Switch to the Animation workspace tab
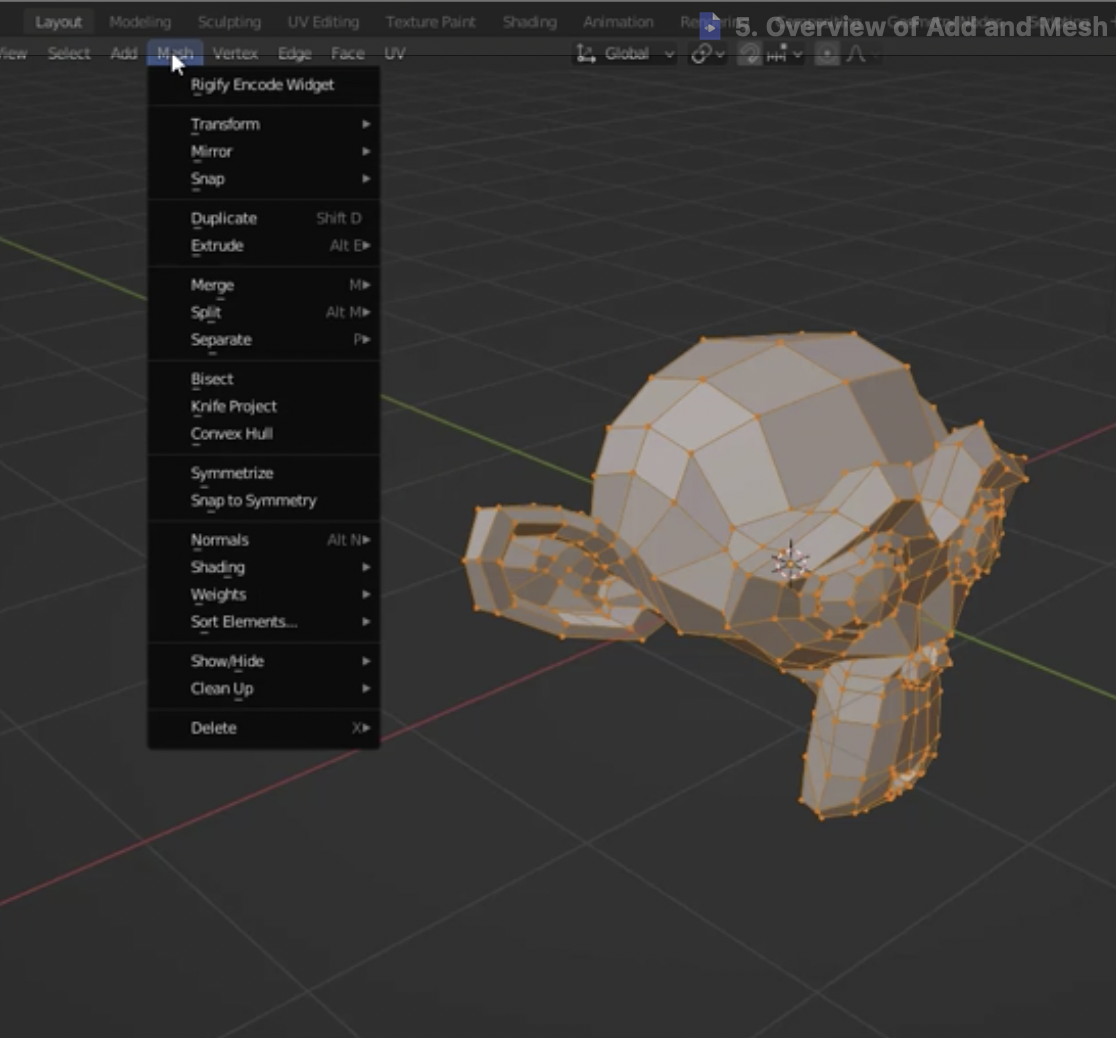1116x1038 pixels. 618,22
